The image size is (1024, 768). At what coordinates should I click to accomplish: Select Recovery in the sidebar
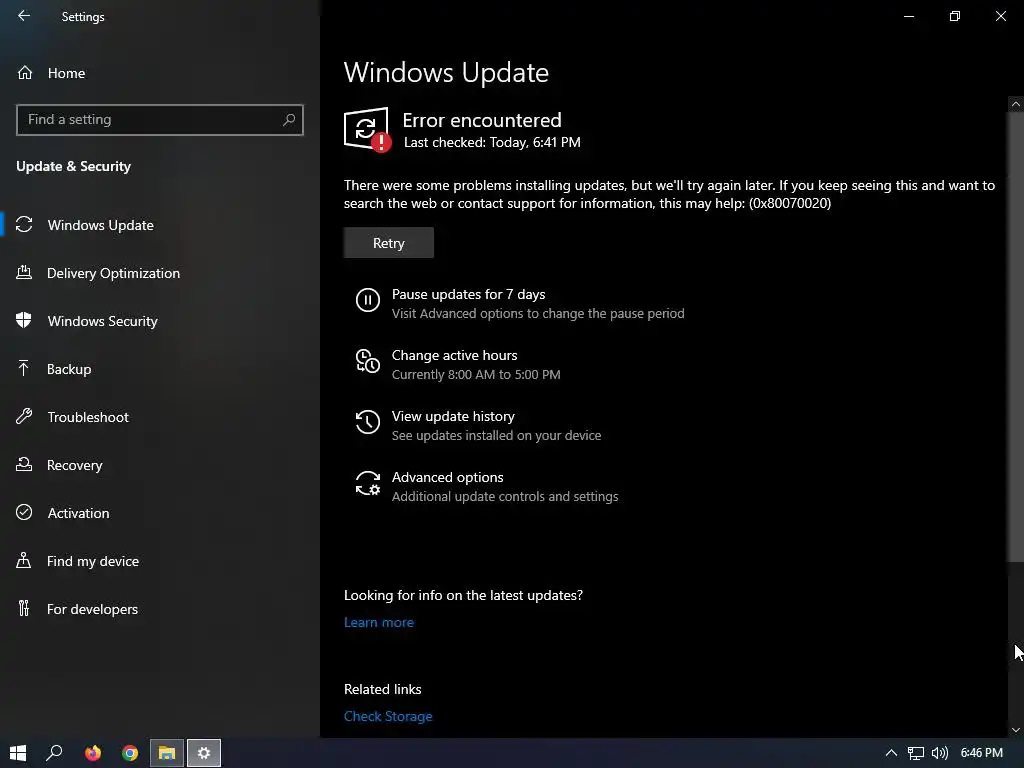160,465
